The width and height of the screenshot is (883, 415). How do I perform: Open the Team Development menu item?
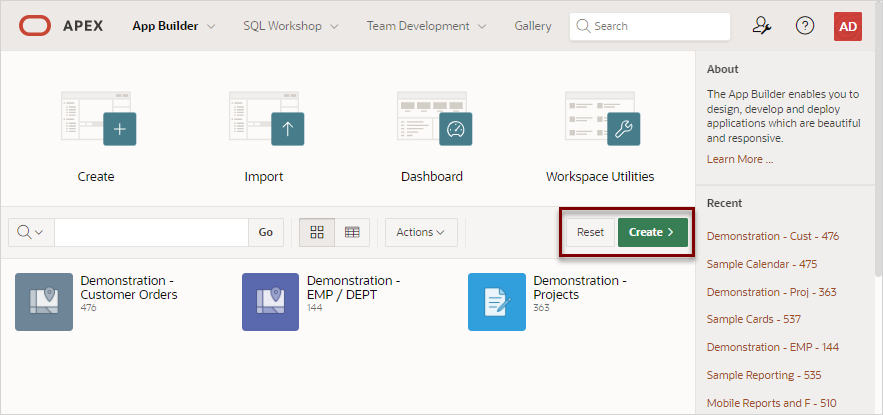point(418,26)
